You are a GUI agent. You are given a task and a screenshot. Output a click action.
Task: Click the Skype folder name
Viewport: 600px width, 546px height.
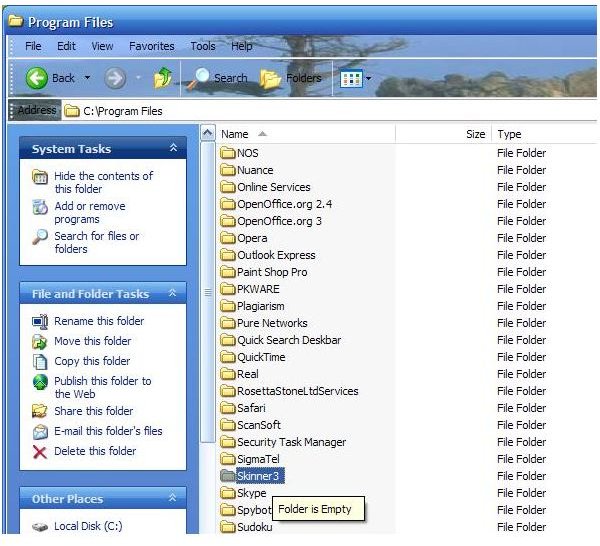pyautogui.click(x=251, y=493)
